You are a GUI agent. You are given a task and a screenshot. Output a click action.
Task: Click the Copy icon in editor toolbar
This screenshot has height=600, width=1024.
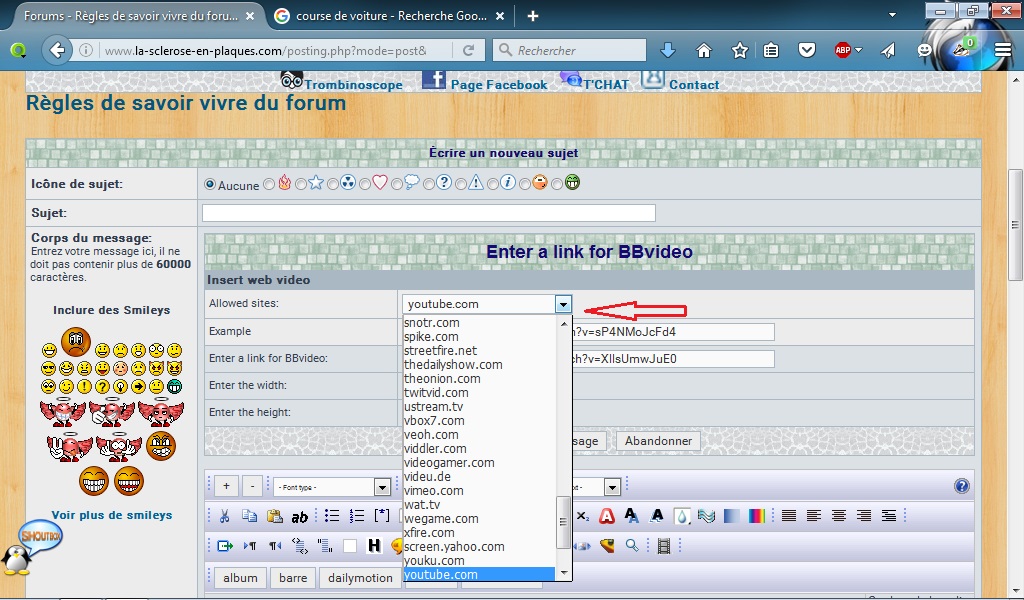(x=249, y=516)
